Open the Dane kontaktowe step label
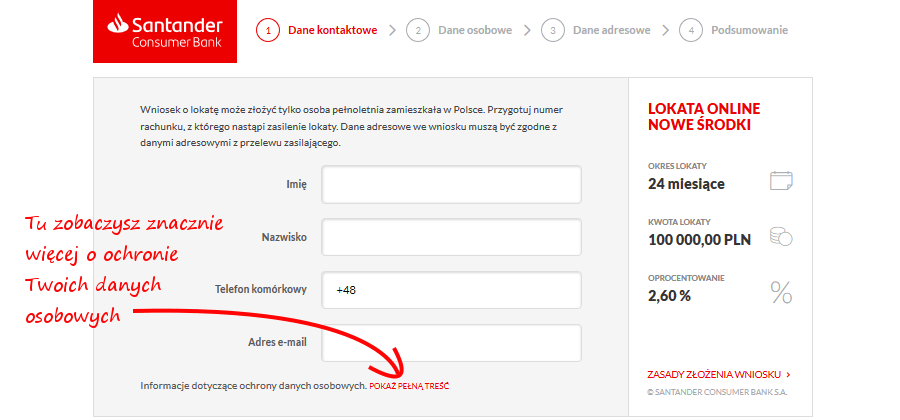 pos(333,30)
